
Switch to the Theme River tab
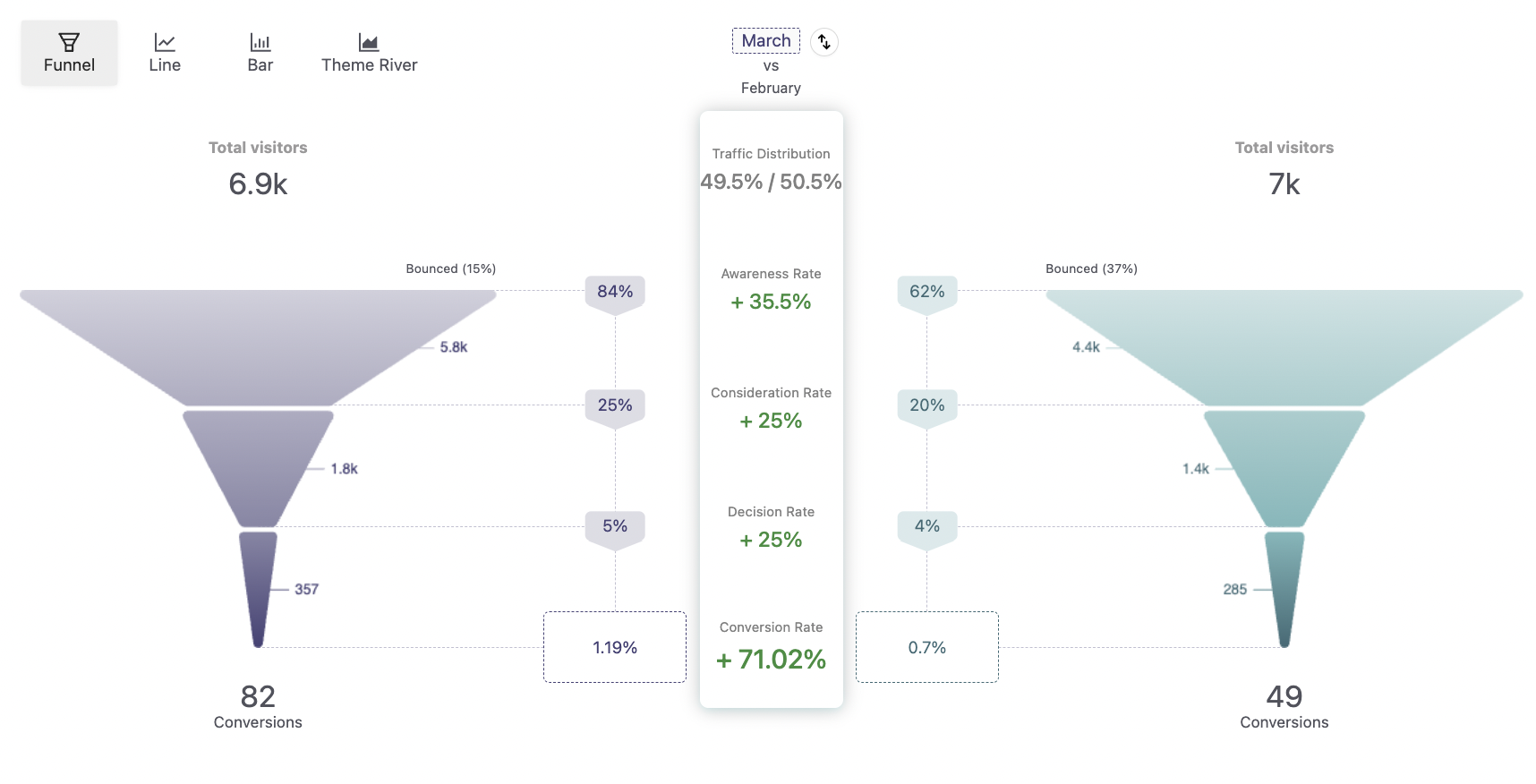tap(368, 52)
